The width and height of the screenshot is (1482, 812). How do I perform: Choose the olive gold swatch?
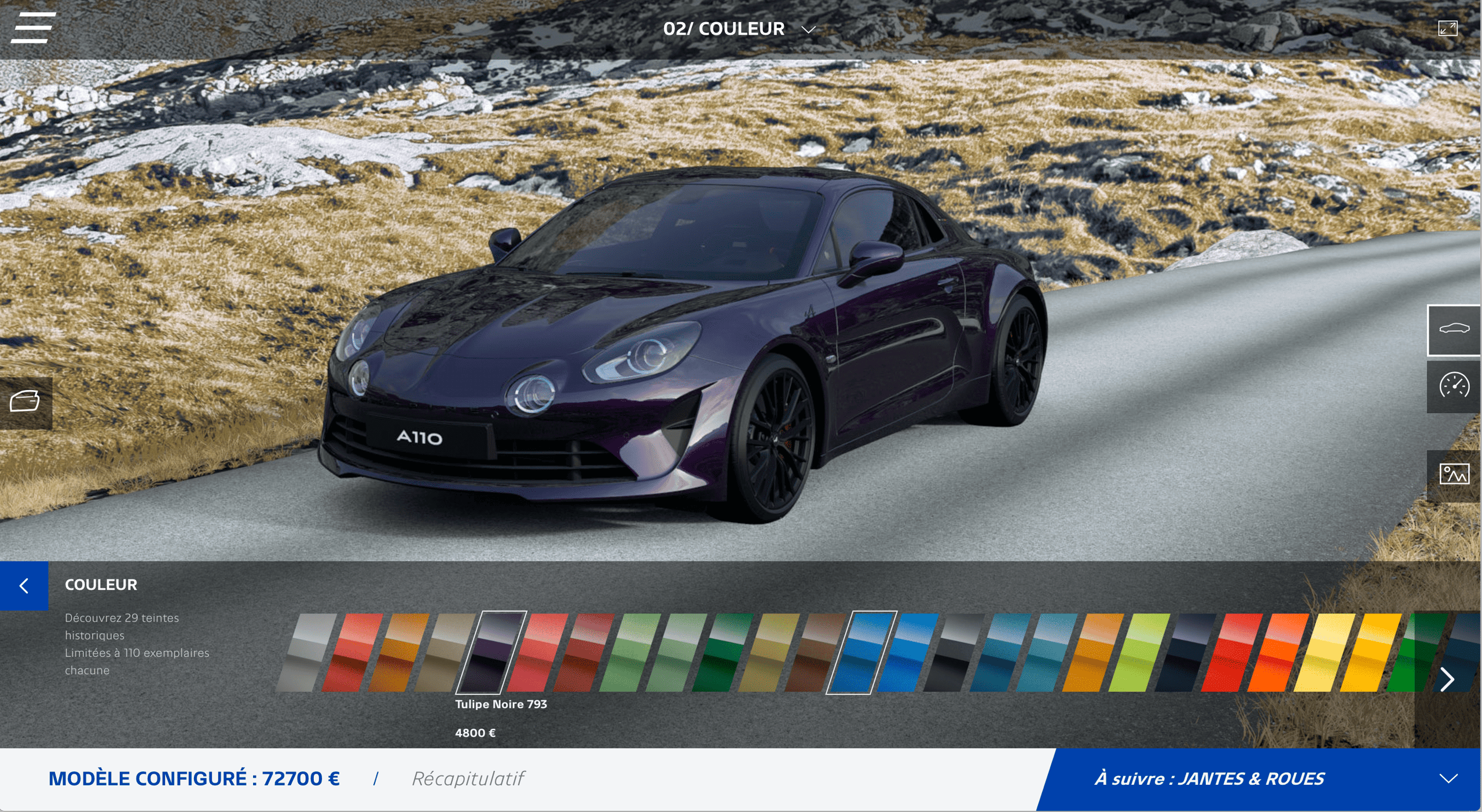(769, 652)
